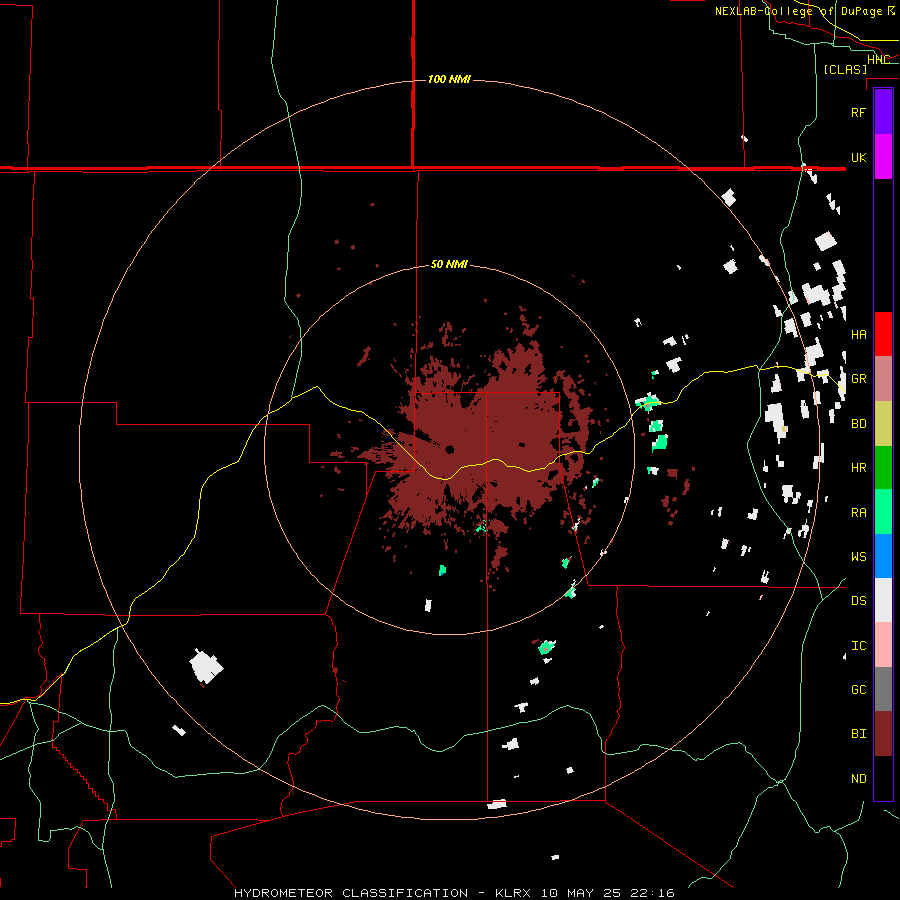This screenshot has height=900, width=900.
Task: Click the ND black legend swatch
Action: [883, 778]
